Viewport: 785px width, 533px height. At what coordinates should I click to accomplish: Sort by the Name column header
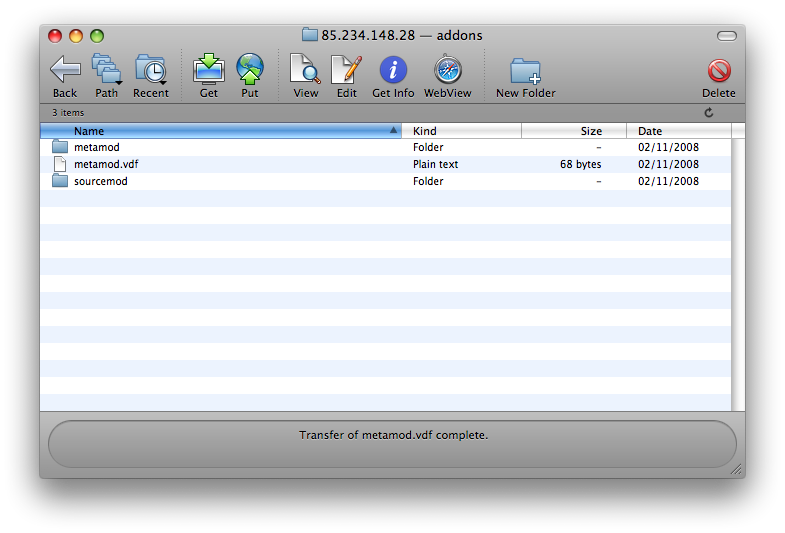221,131
